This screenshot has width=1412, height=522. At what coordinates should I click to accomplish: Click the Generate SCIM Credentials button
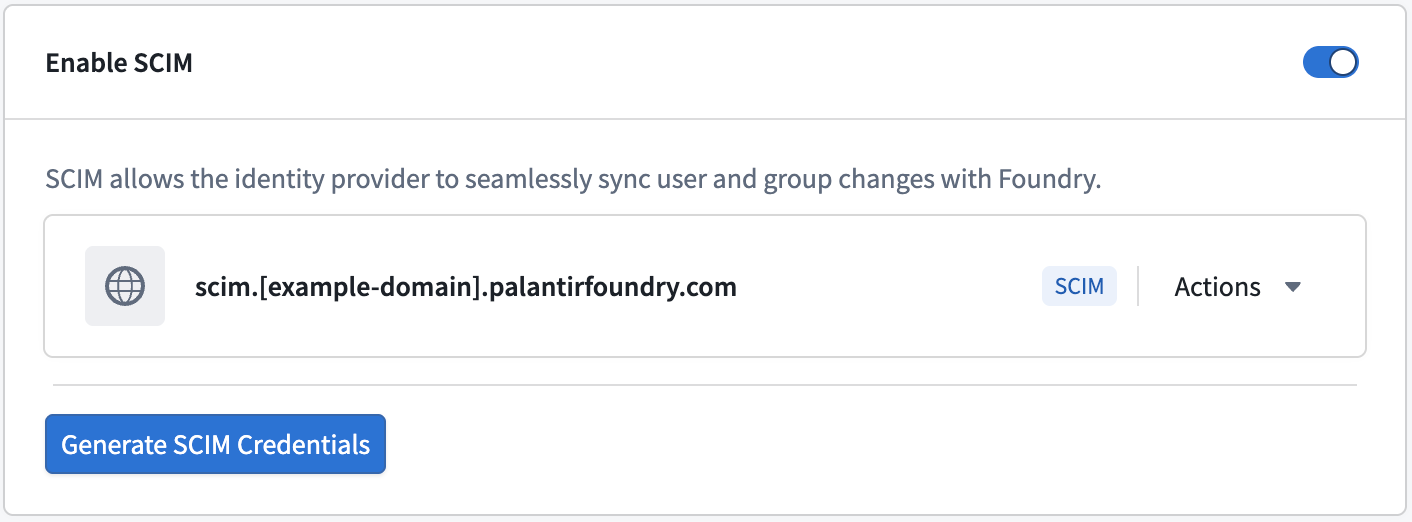click(215, 444)
